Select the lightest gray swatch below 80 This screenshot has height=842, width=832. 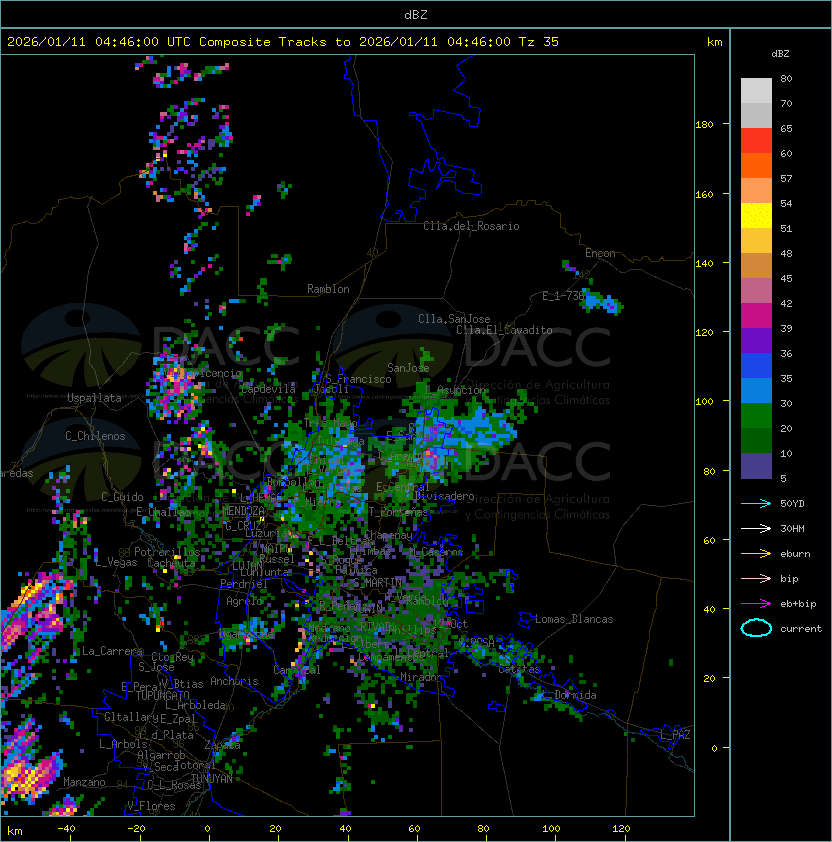pos(756,91)
